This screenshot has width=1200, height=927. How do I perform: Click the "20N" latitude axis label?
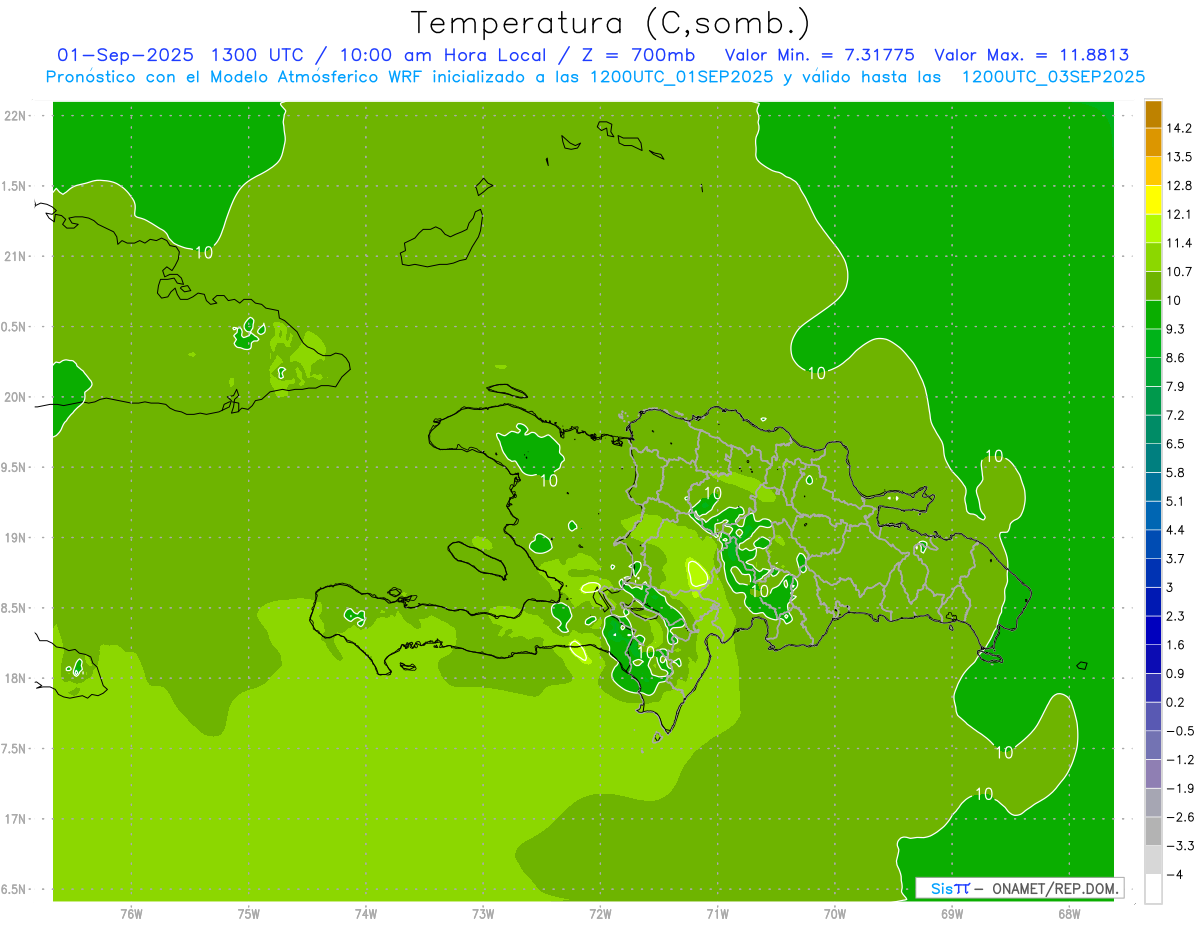tap(14, 397)
